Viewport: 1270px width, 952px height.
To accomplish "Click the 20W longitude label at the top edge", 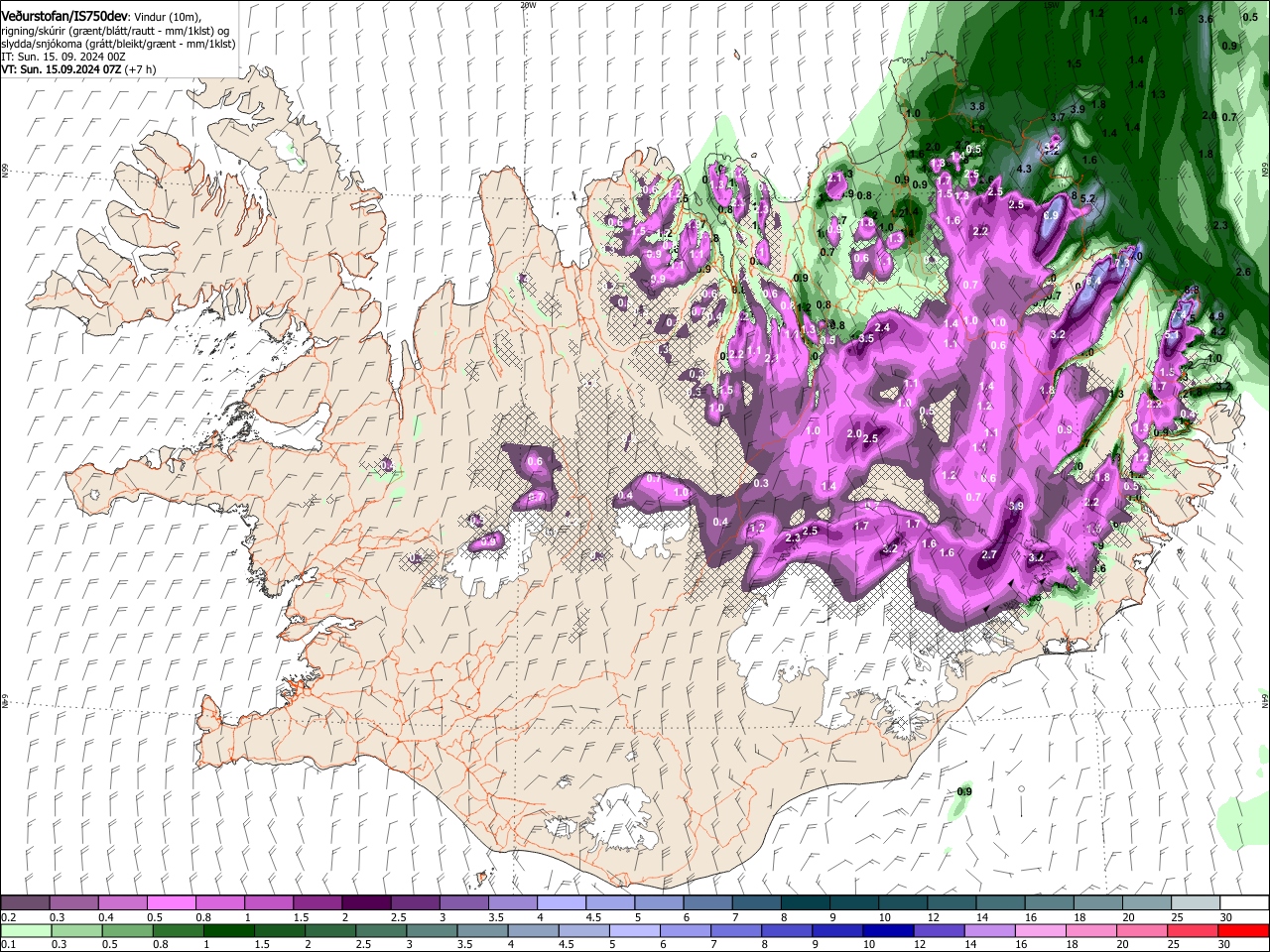I will (528, 5).
